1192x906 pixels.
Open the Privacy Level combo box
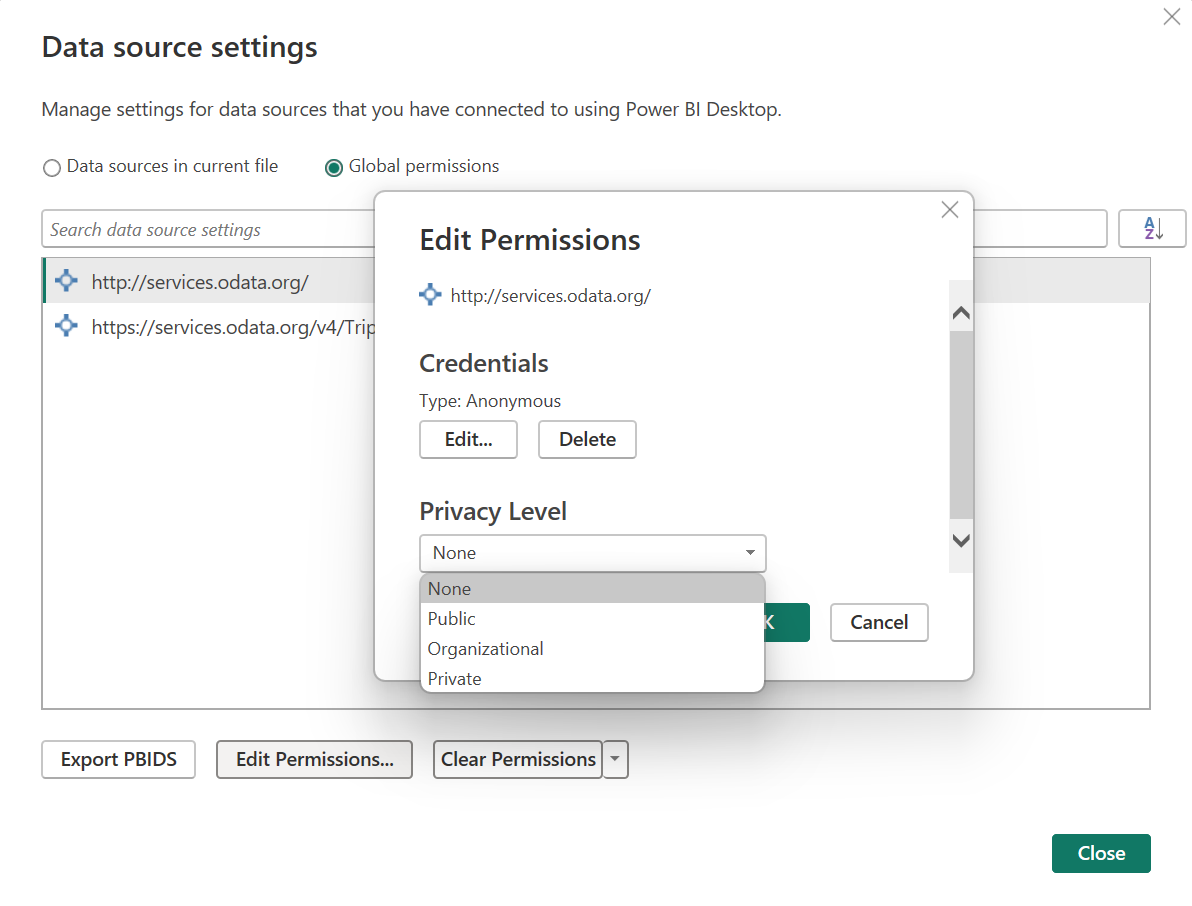[592, 553]
